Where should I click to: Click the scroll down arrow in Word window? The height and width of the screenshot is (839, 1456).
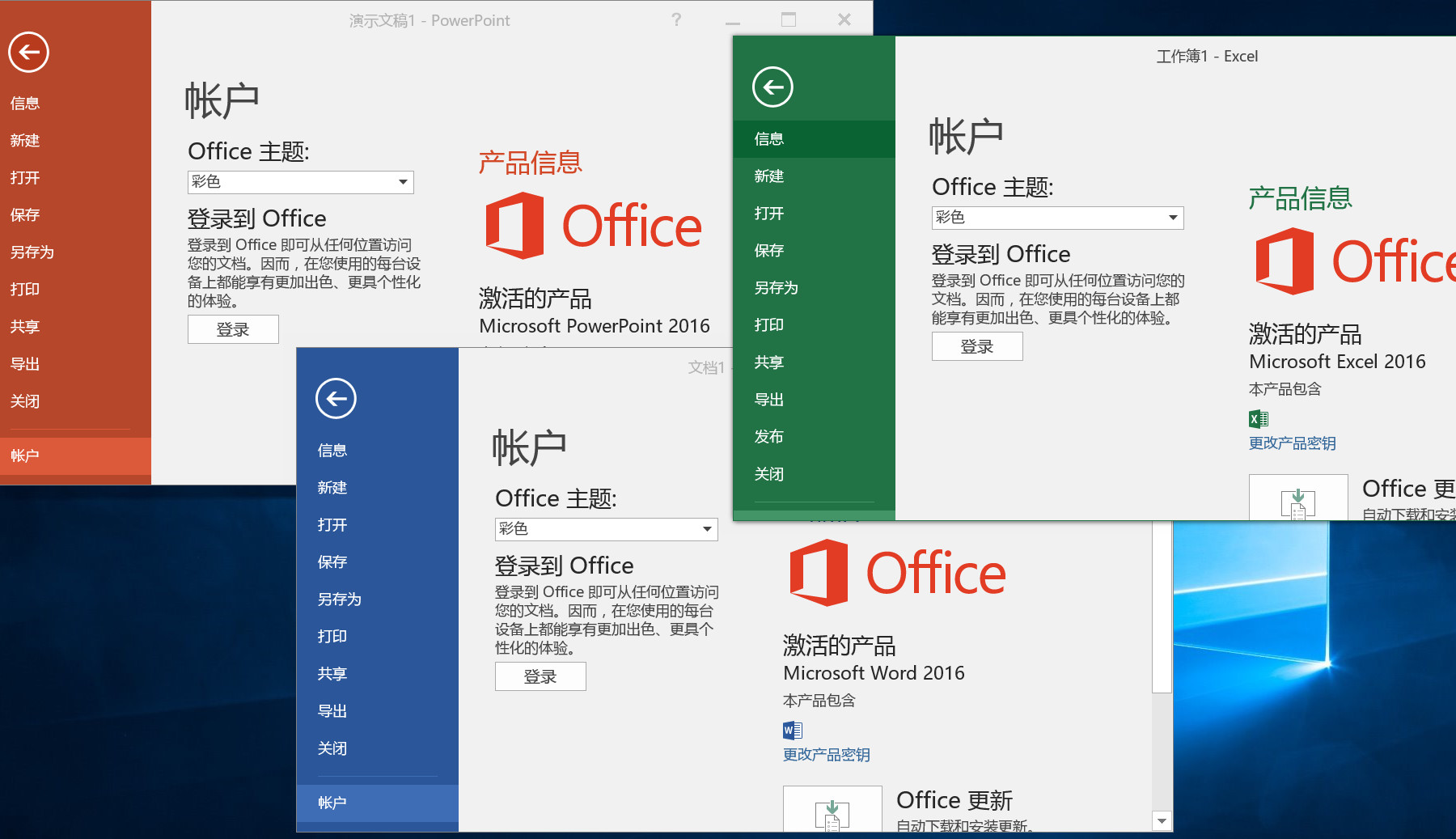click(x=1162, y=821)
